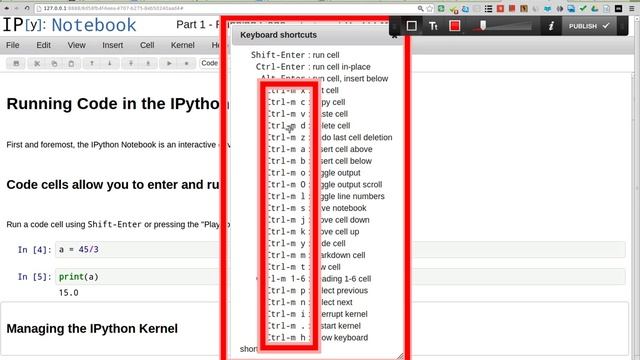This screenshot has width=640, height=360.
Task: Click the green checkmark extension icon
Action: click(583, 9)
